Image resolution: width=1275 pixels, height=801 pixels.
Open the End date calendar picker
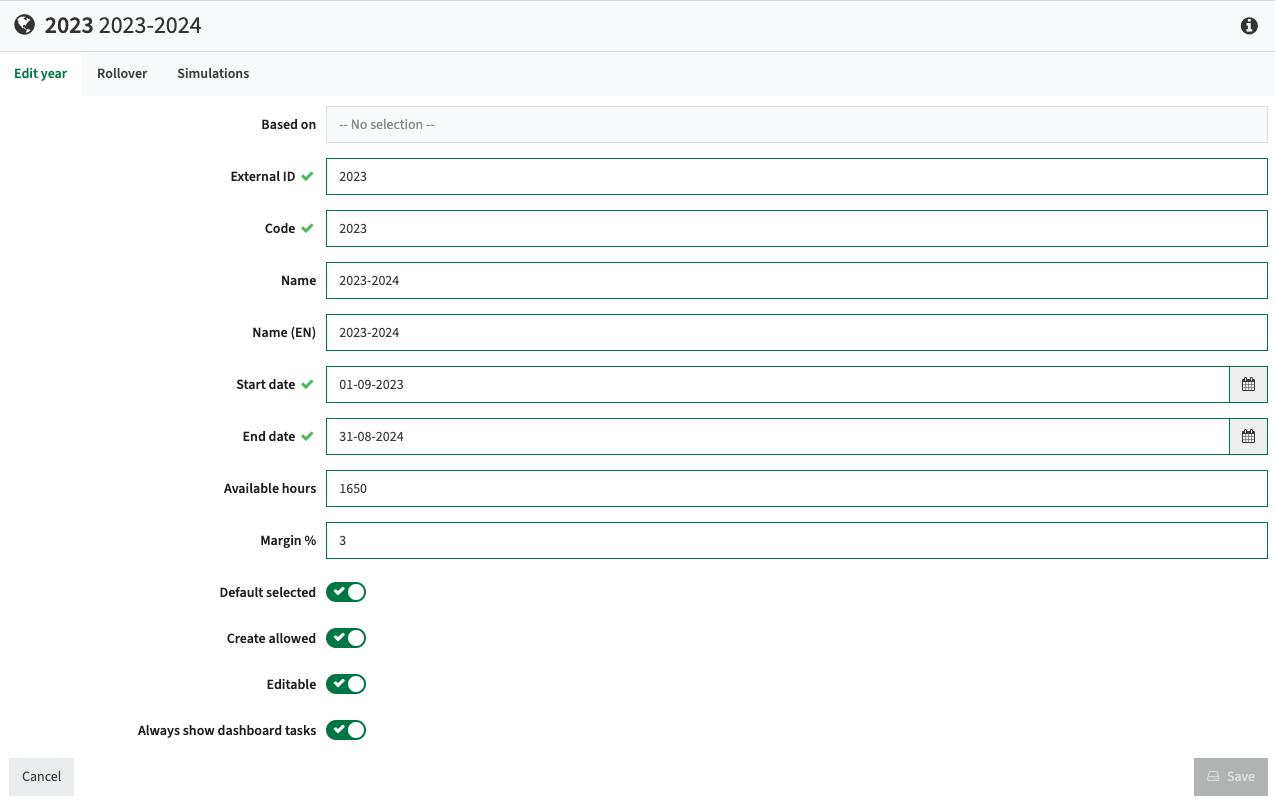click(x=1248, y=436)
